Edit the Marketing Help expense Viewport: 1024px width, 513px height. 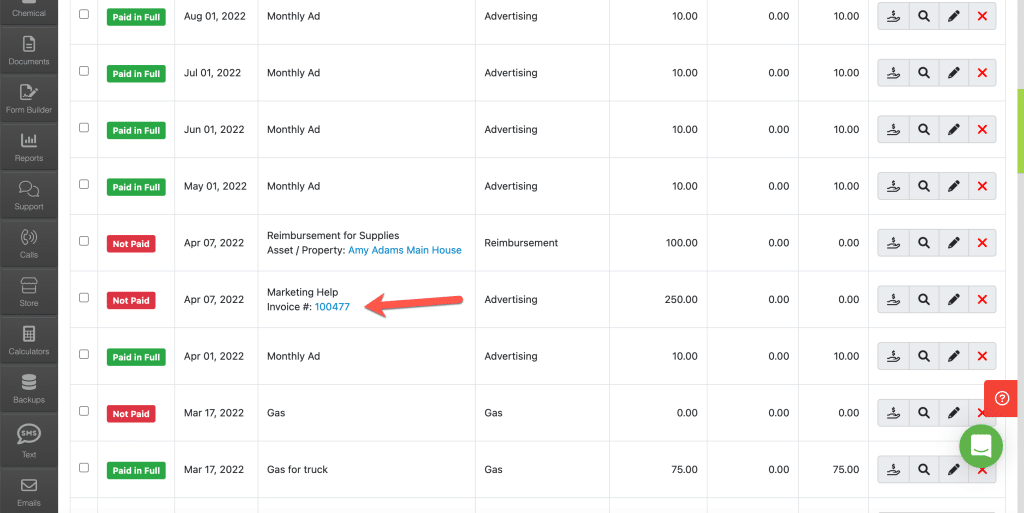953,300
